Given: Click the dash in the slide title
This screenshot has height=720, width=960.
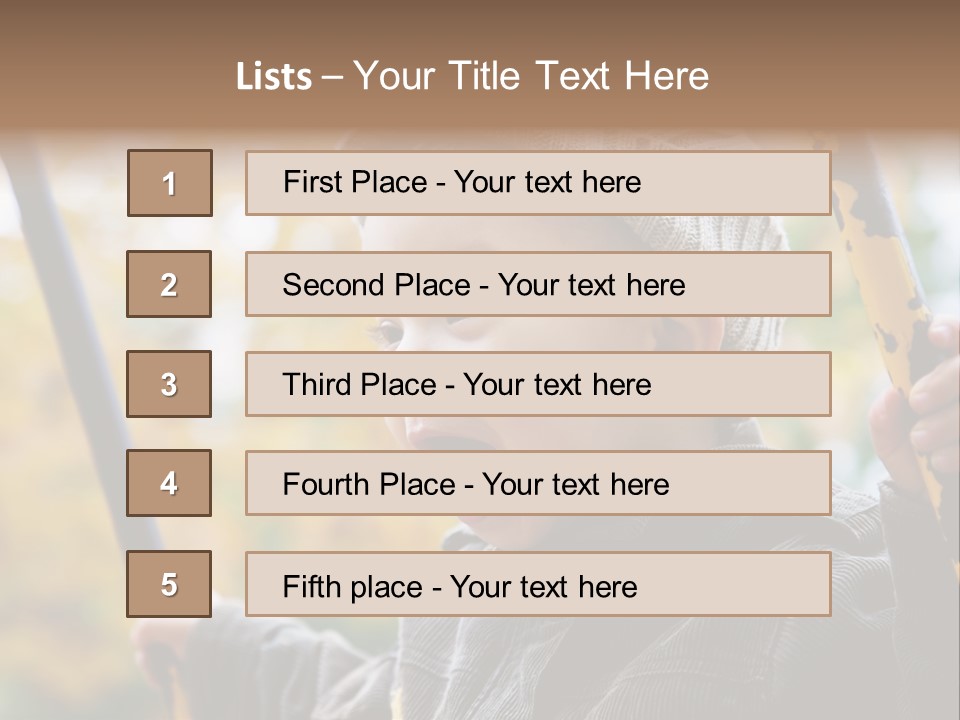Looking at the screenshot, I should pos(332,76).
